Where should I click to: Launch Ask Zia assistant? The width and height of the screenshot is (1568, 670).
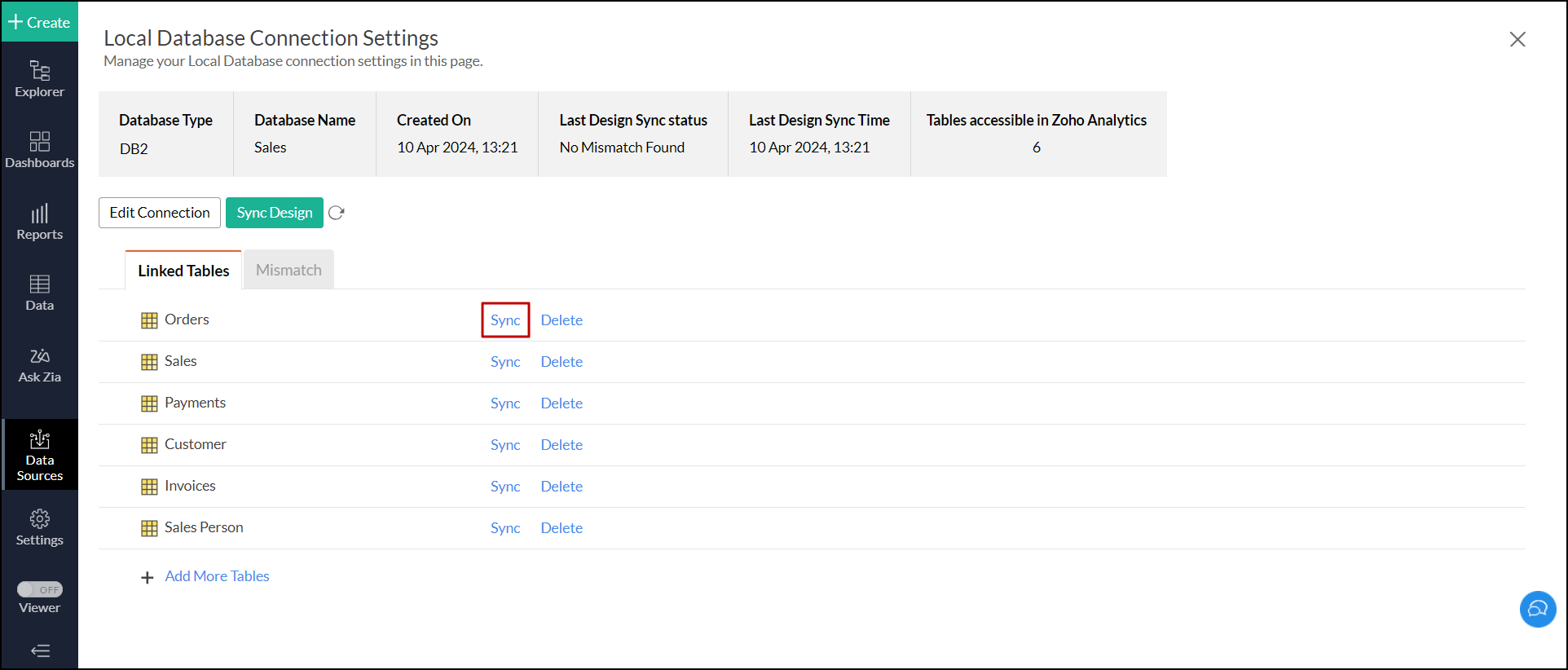click(39, 365)
